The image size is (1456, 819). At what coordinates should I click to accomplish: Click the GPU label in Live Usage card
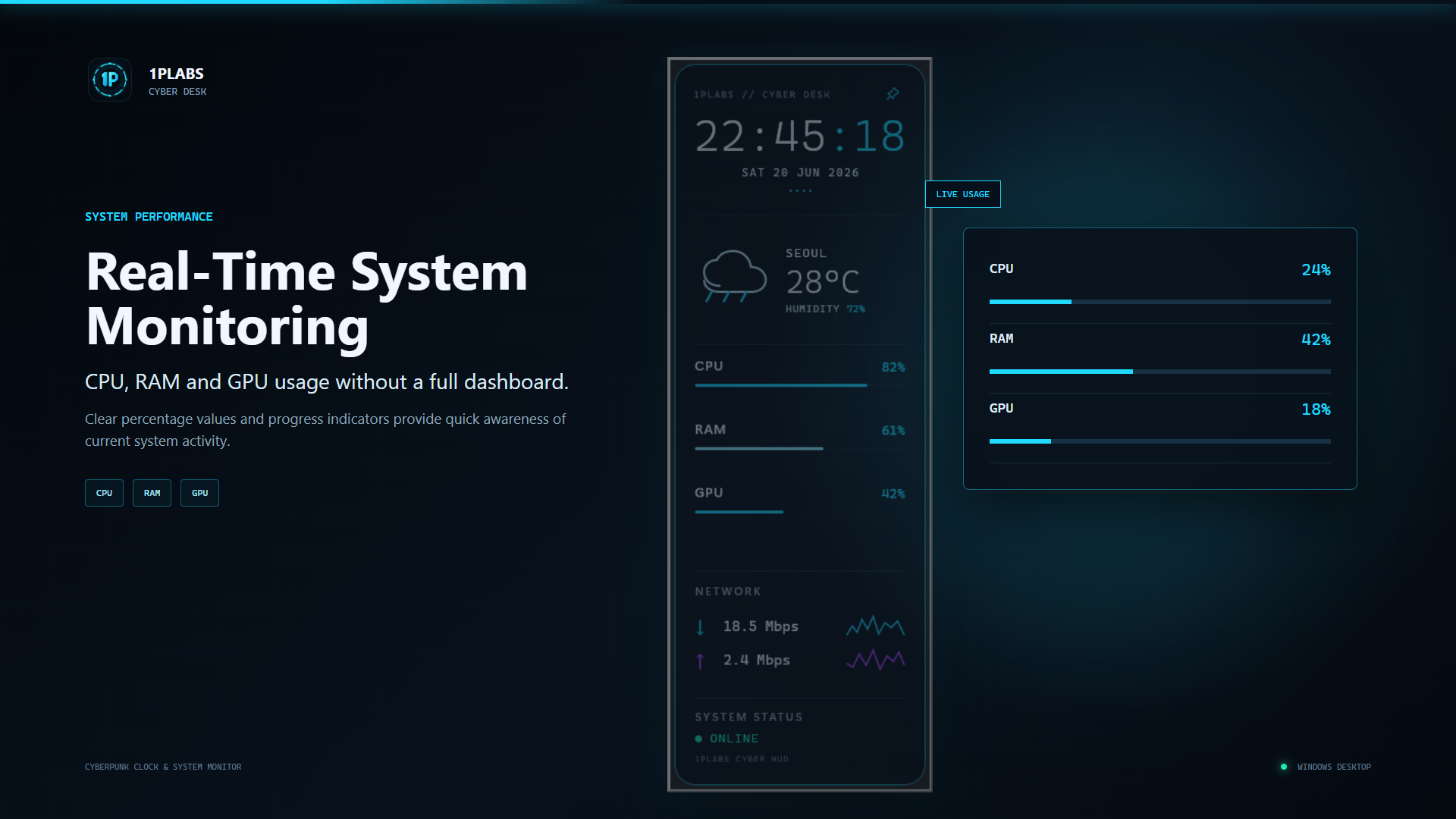click(x=1001, y=408)
